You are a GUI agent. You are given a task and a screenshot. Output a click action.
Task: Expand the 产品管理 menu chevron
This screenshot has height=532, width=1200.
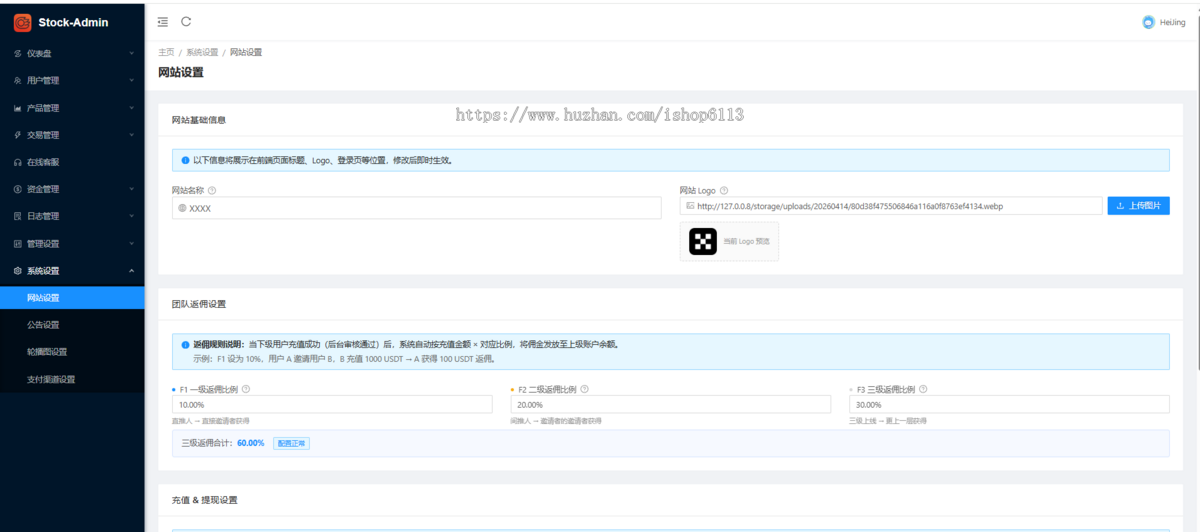tap(132, 108)
